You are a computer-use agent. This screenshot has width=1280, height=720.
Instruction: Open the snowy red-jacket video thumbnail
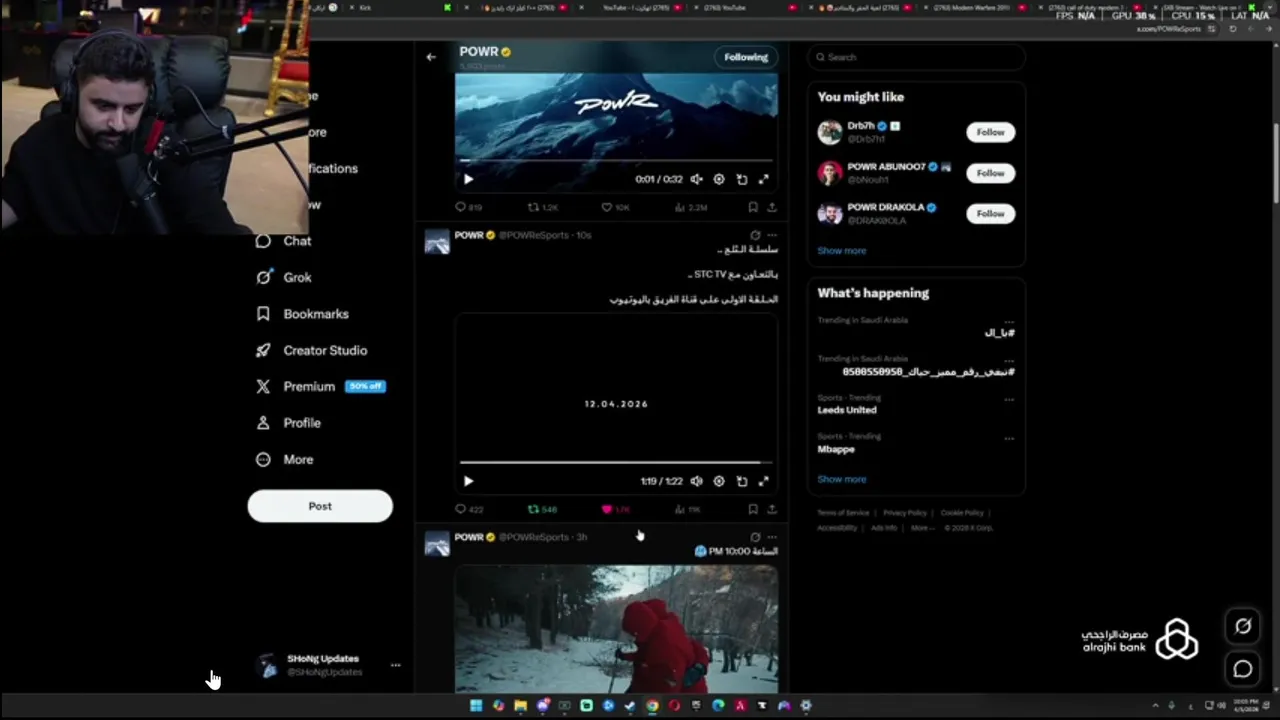[x=616, y=629]
